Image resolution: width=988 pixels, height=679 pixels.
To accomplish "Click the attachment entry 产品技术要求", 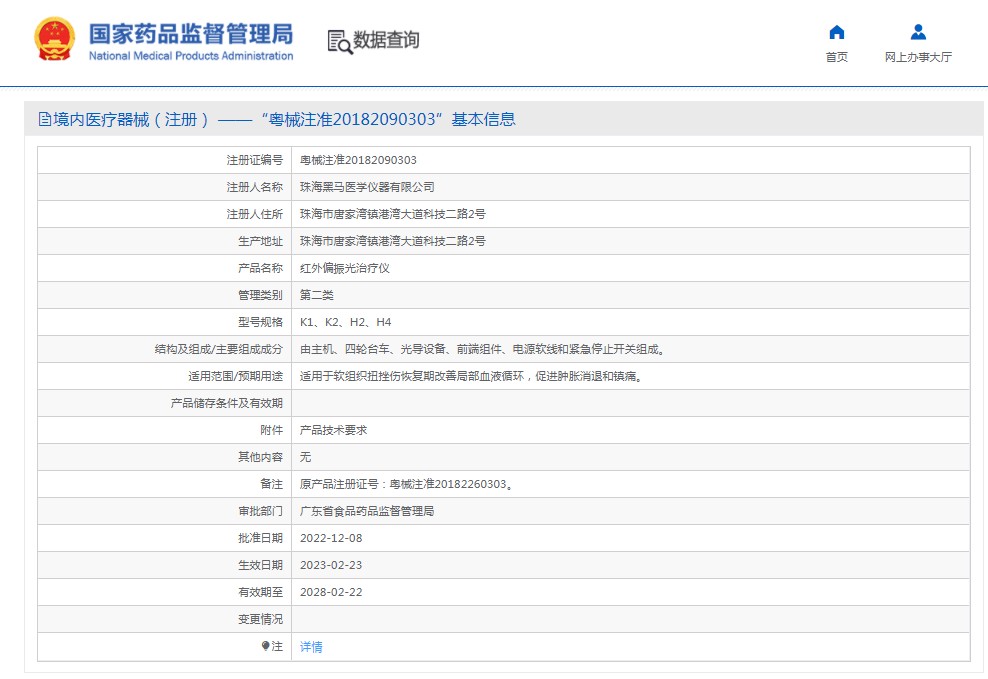I will pyautogui.click(x=334, y=430).
